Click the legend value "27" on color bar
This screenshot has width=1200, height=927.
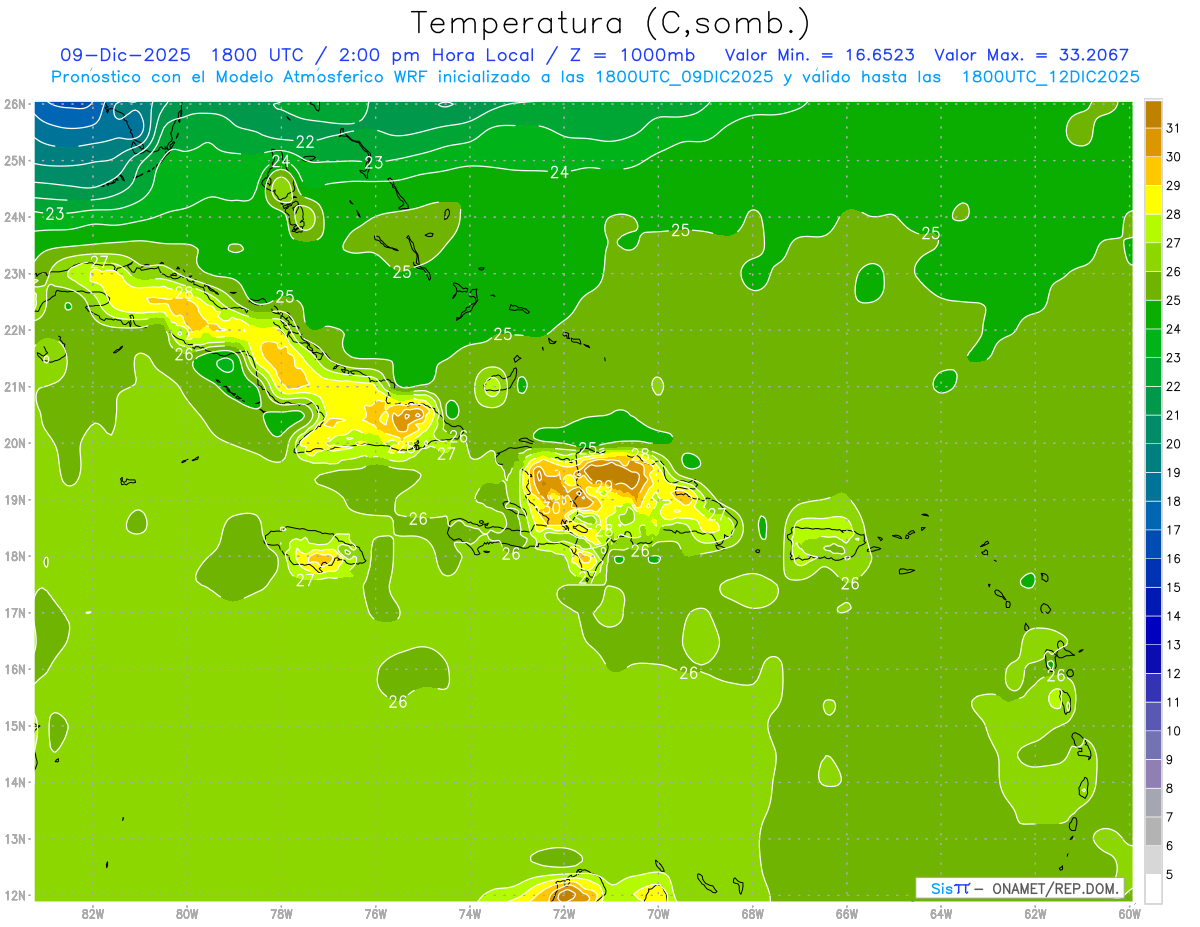(x=1174, y=242)
